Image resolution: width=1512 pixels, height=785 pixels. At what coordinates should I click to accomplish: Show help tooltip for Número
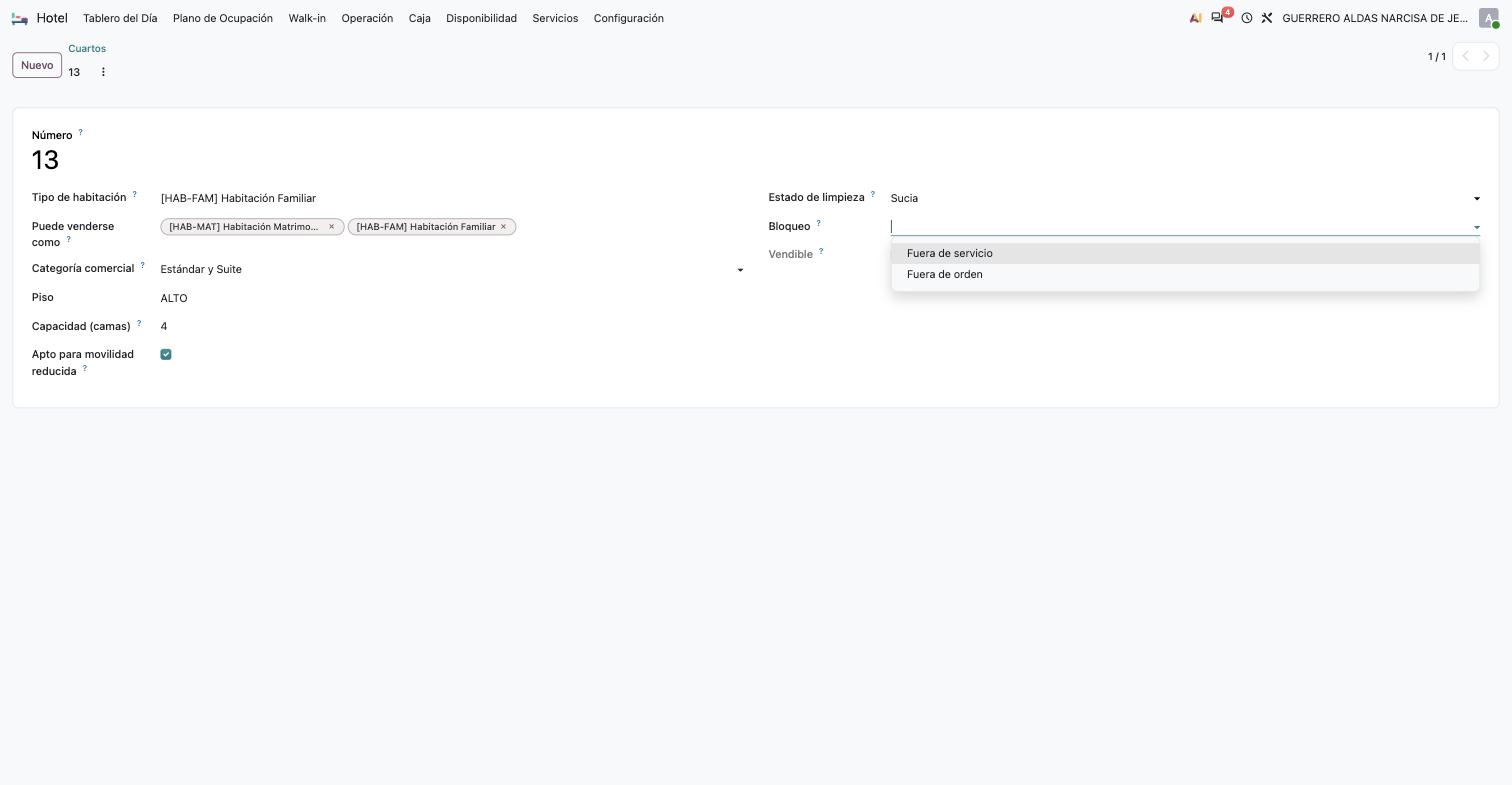click(x=80, y=132)
